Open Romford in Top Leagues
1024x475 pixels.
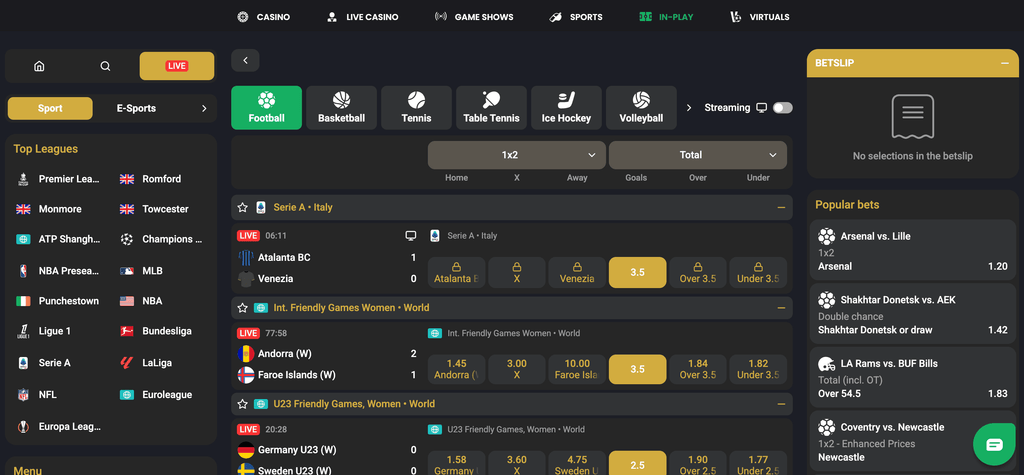tap(152, 179)
